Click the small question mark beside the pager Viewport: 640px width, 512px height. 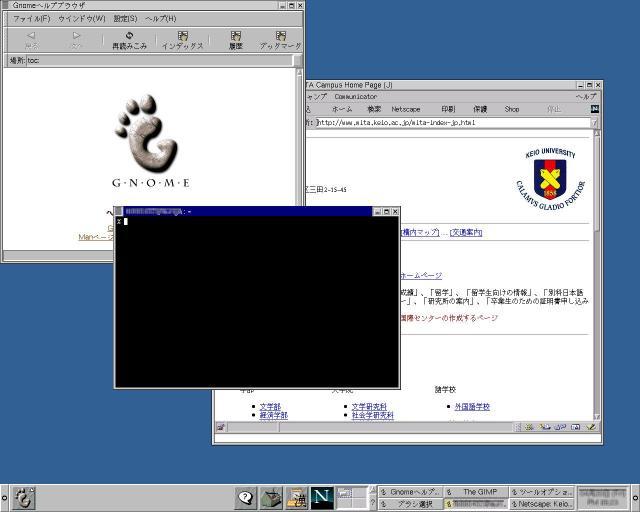373,503
